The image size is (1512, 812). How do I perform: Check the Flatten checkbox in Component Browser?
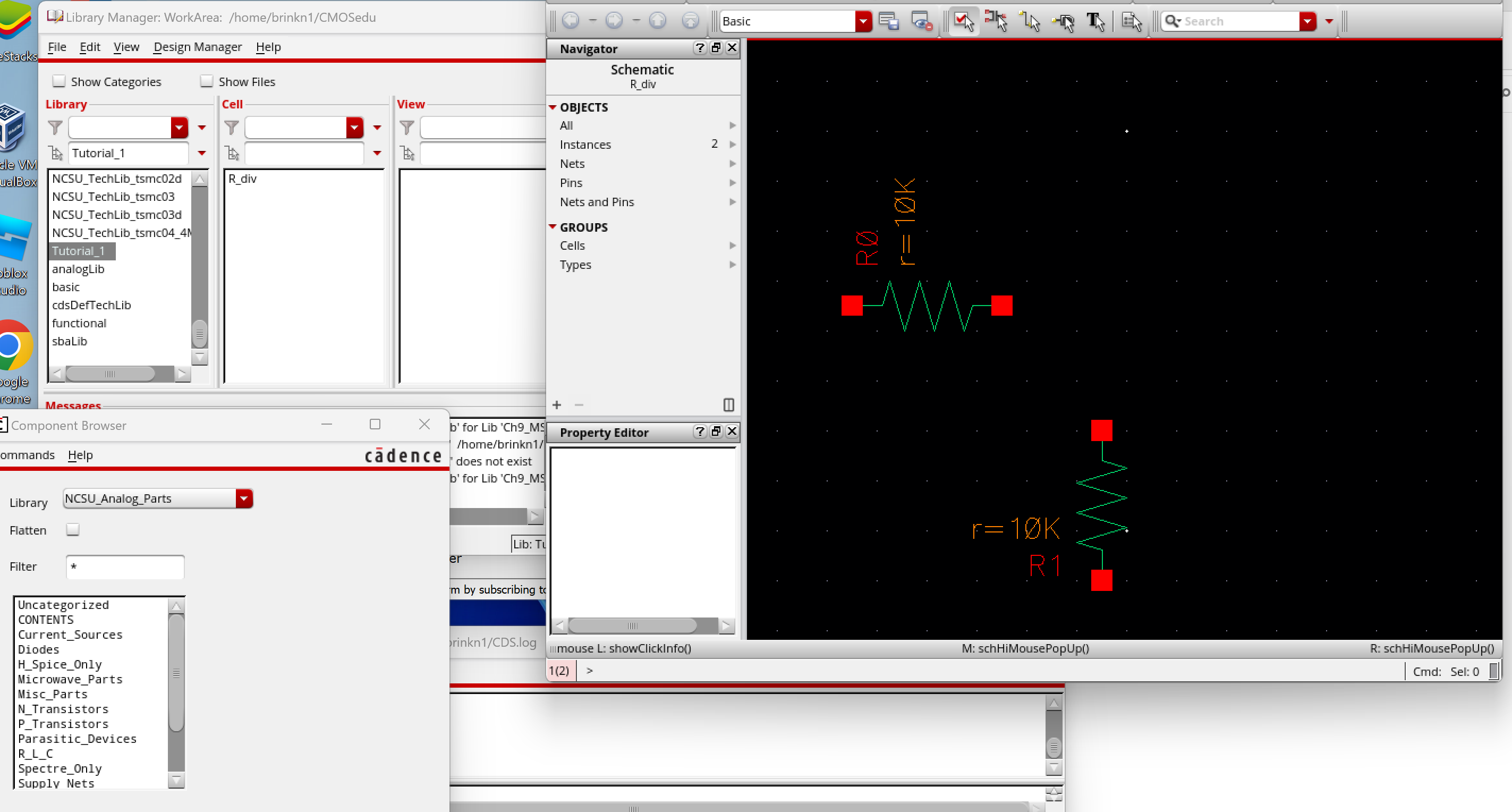click(x=73, y=530)
